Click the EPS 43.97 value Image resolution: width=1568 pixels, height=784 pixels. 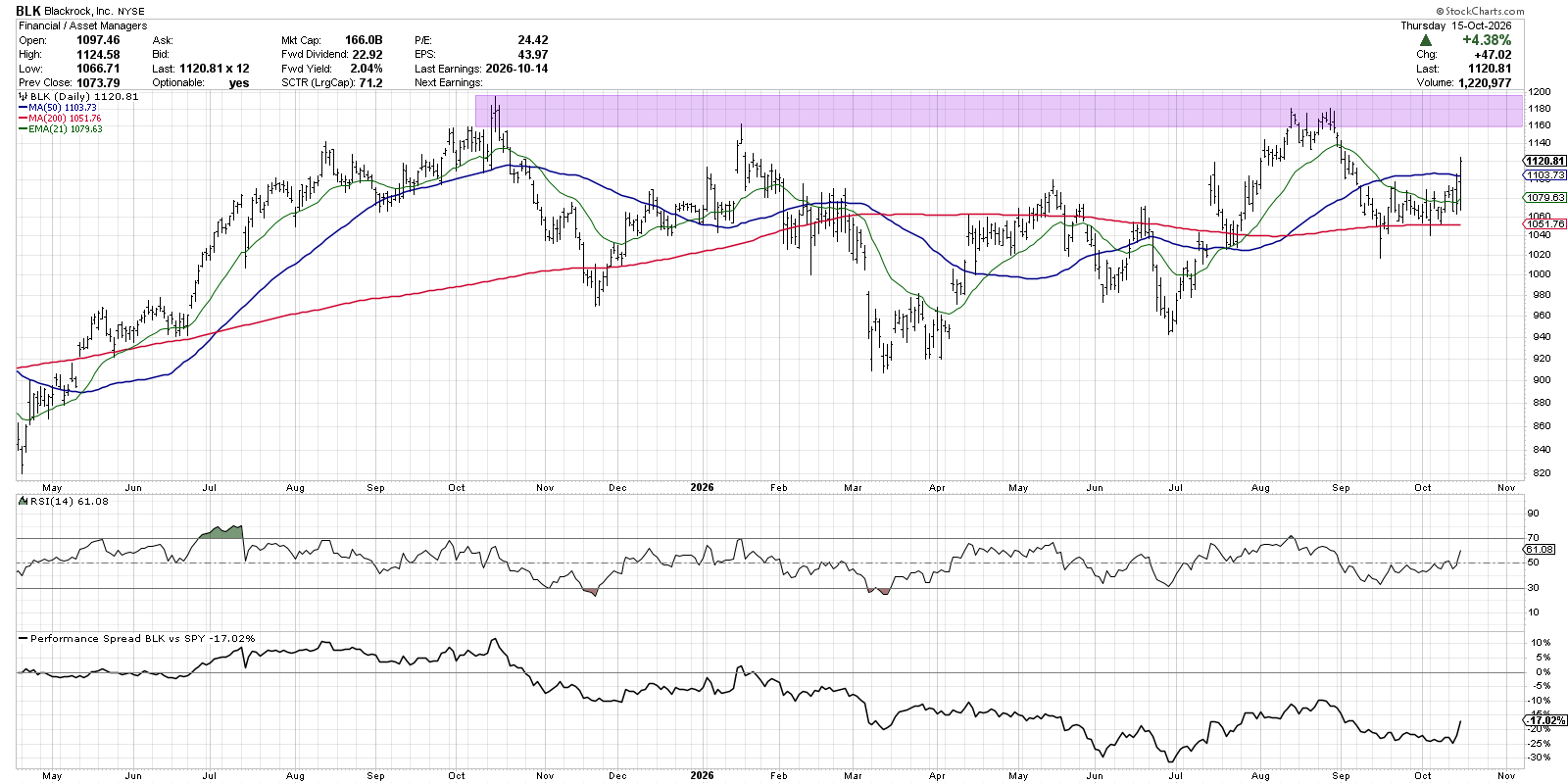coord(533,55)
